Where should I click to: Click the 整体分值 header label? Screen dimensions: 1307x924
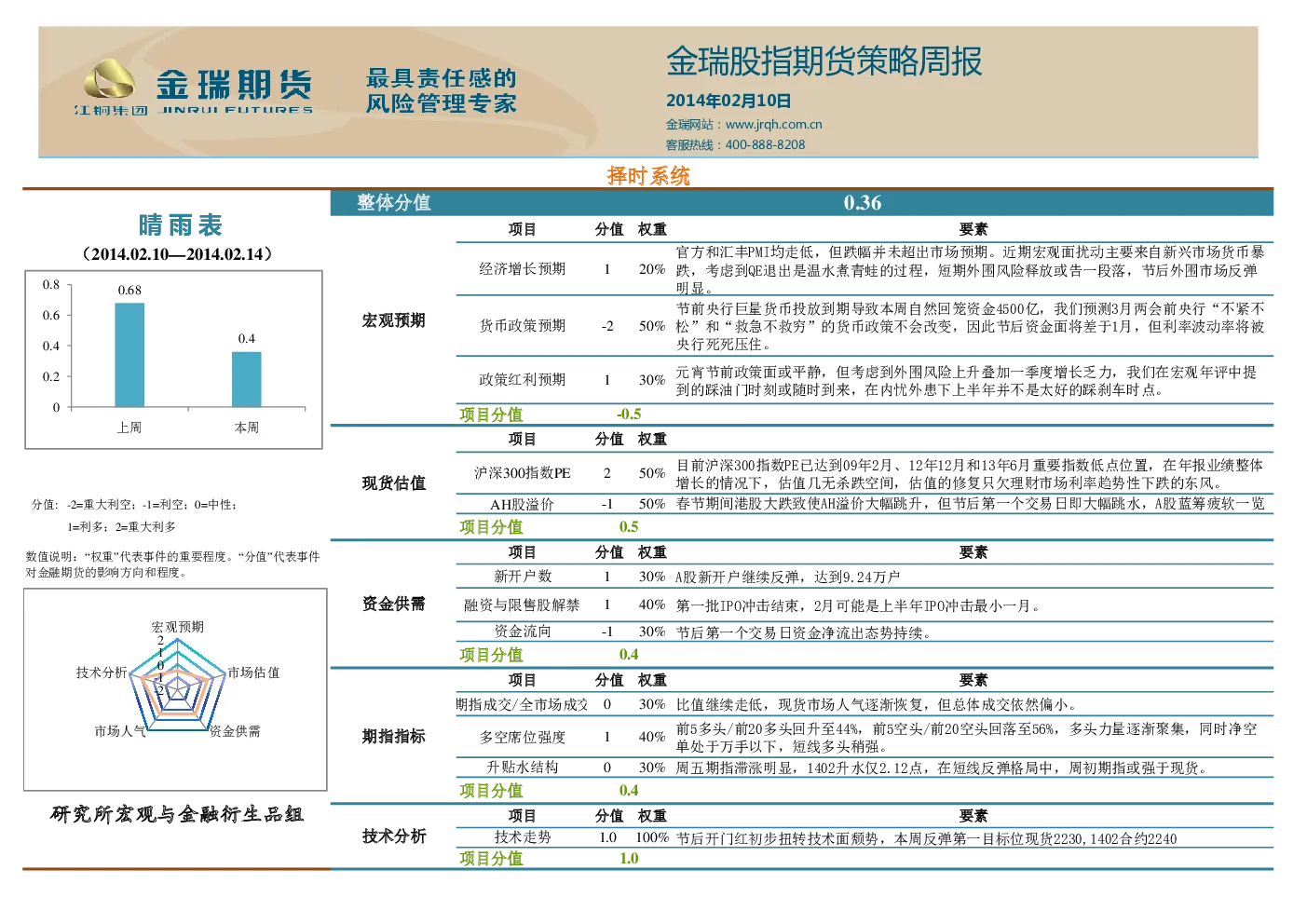click(394, 203)
